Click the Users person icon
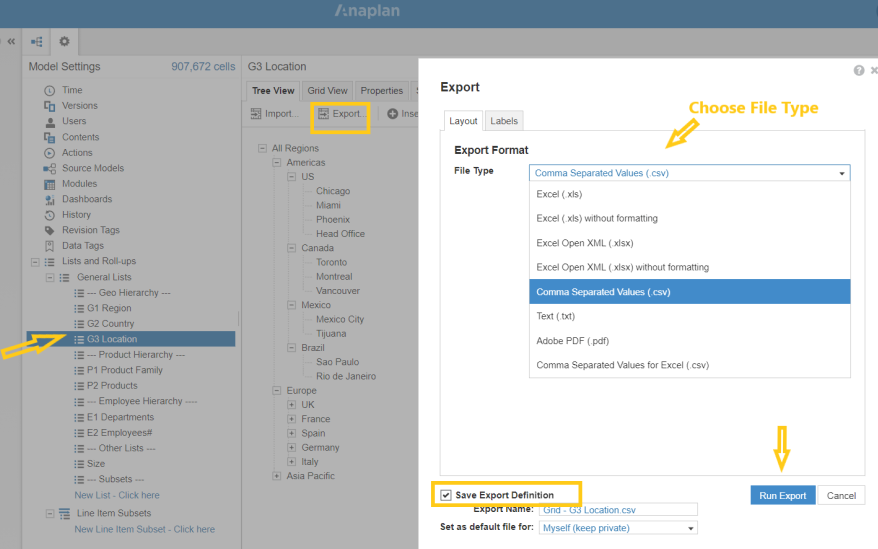This screenshot has width=878, height=549. click(50, 122)
